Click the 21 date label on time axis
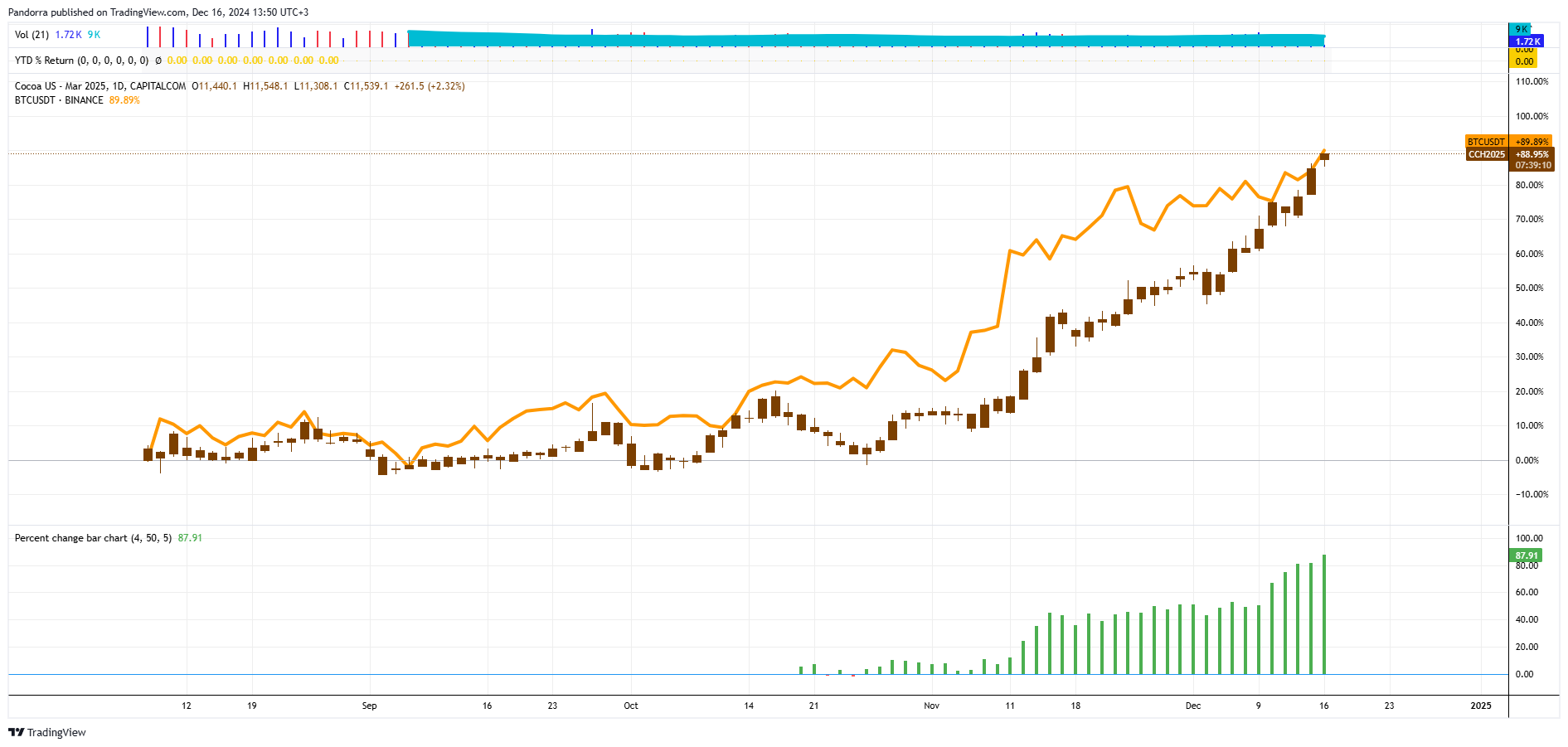Image resolution: width=1568 pixels, height=747 pixels. pyautogui.click(x=814, y=706)
